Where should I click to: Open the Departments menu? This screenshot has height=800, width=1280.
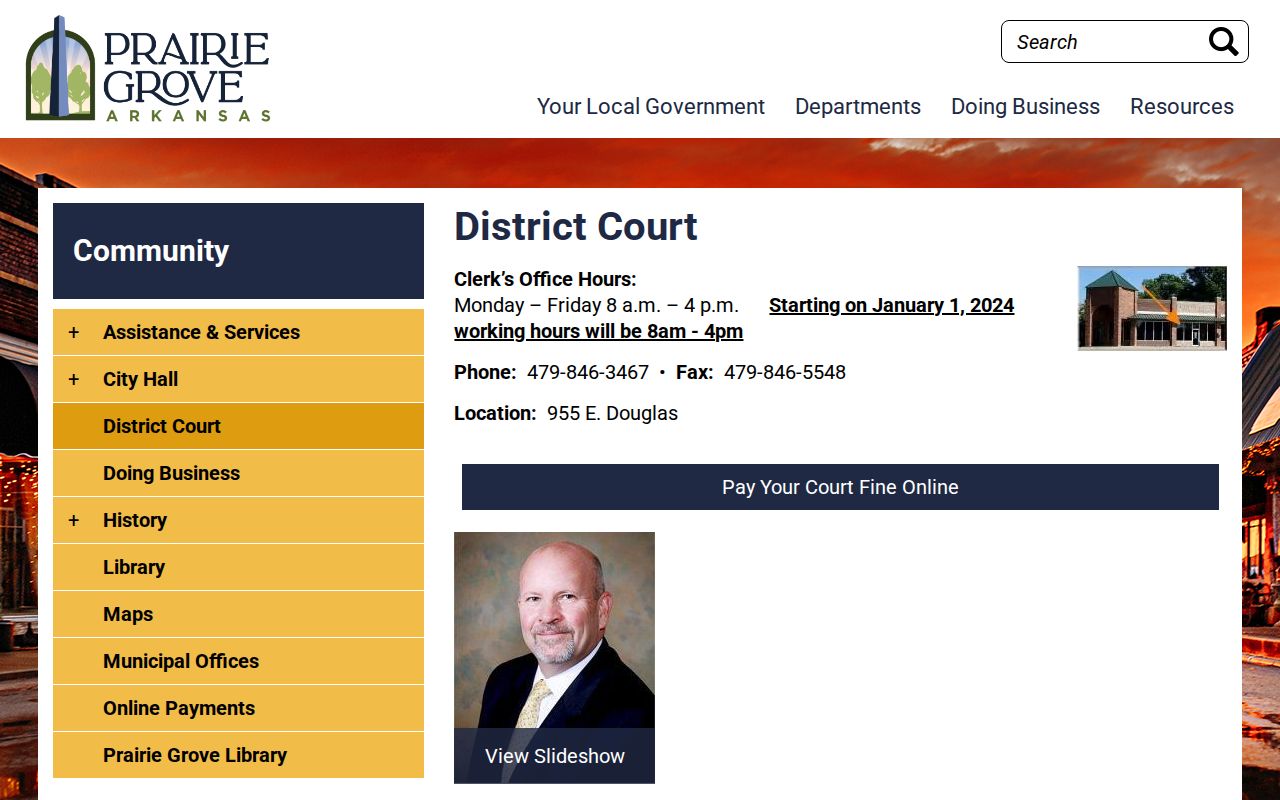(x=858, y=106)
